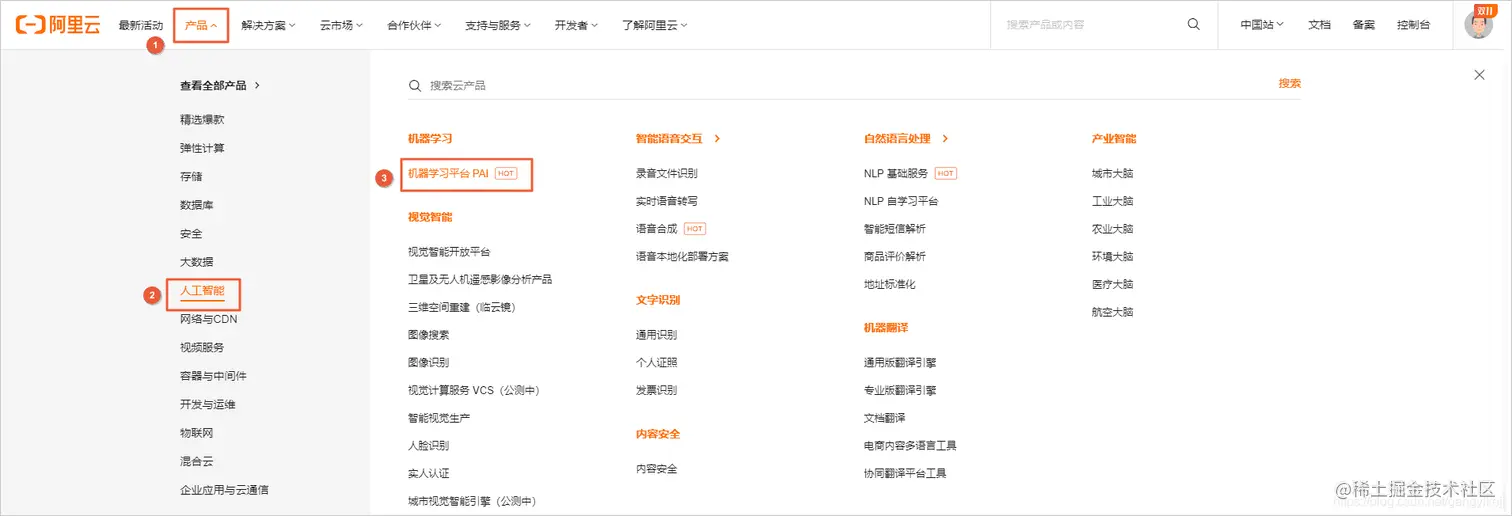
Task: Open 机器学习平台 PAI link
Action: point(448,173)
